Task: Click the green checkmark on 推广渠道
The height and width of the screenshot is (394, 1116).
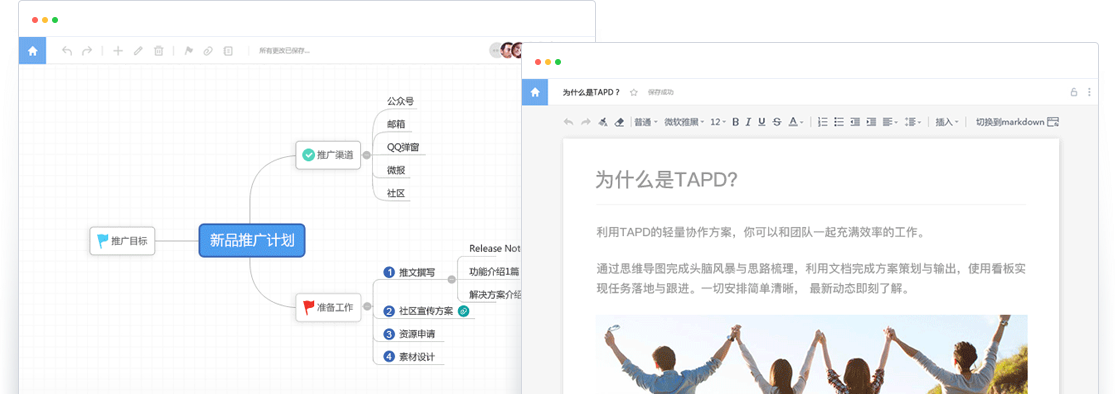Action: point(308,154)
